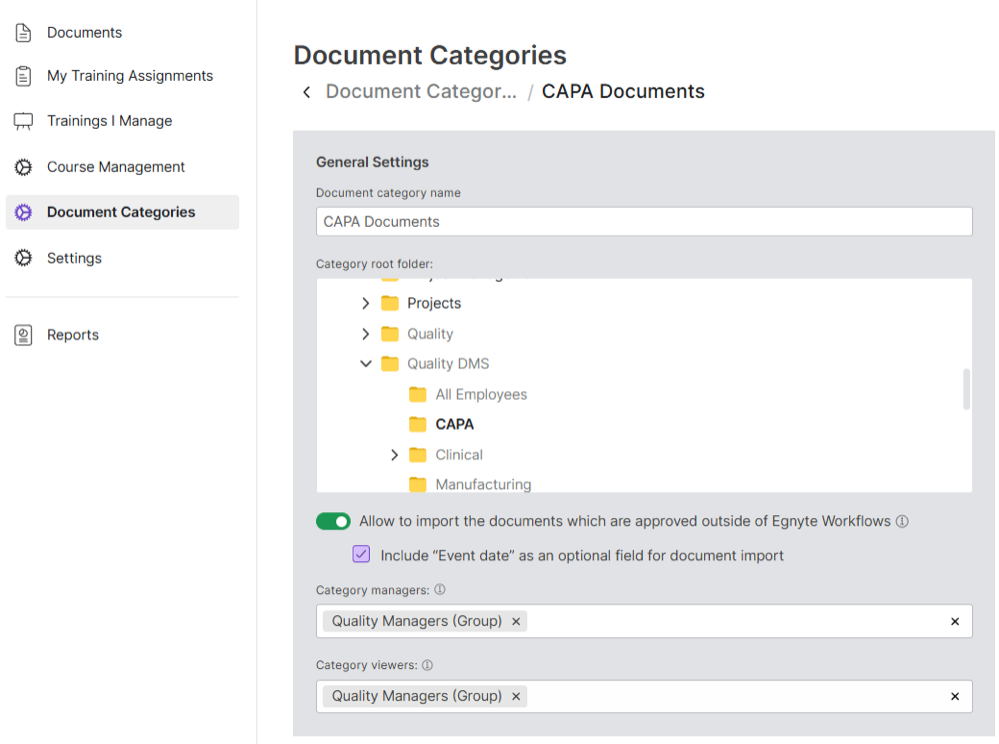Expand the Projects folder
Screen dimensions: 999x744
[366, 302]
